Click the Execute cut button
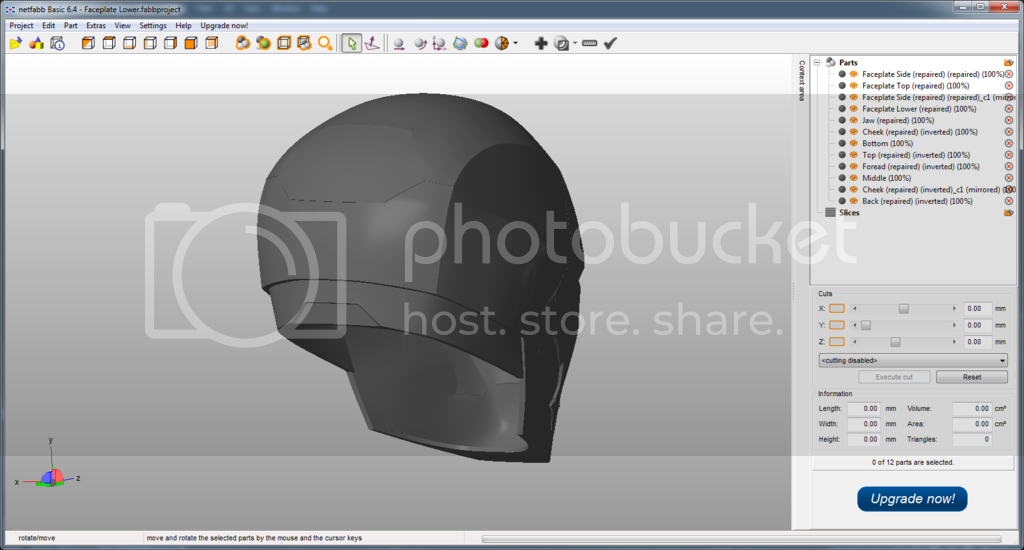 point(894,377)
